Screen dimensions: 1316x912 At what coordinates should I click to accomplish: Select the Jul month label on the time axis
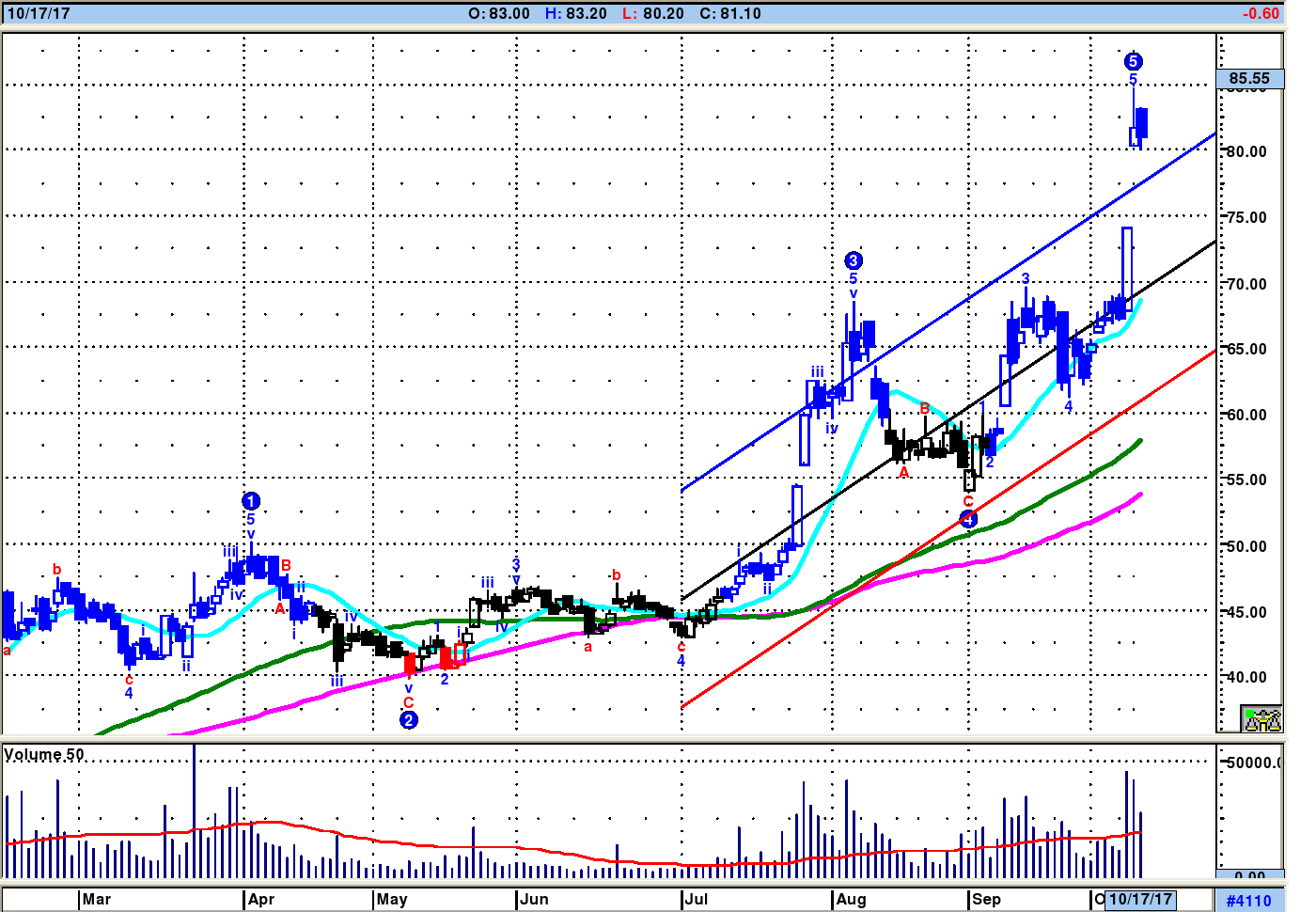697,899
